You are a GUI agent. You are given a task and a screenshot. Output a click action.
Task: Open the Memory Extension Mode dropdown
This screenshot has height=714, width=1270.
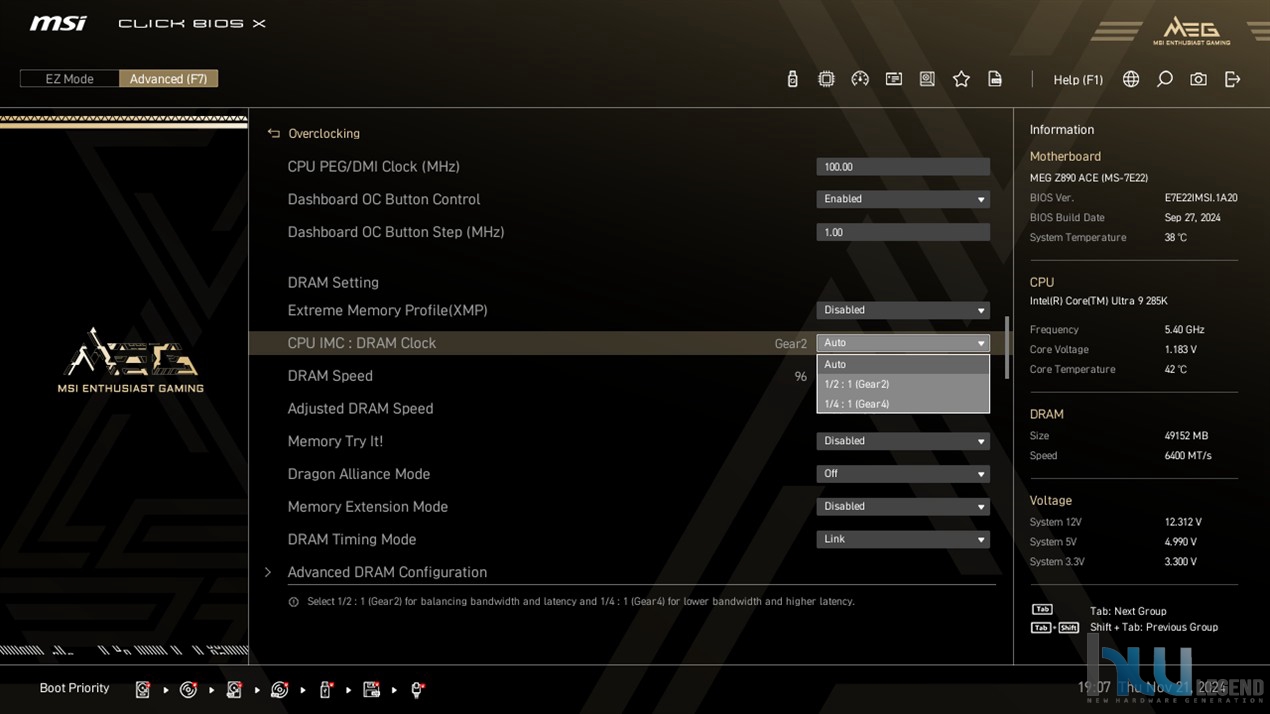(x=903, y=507)
